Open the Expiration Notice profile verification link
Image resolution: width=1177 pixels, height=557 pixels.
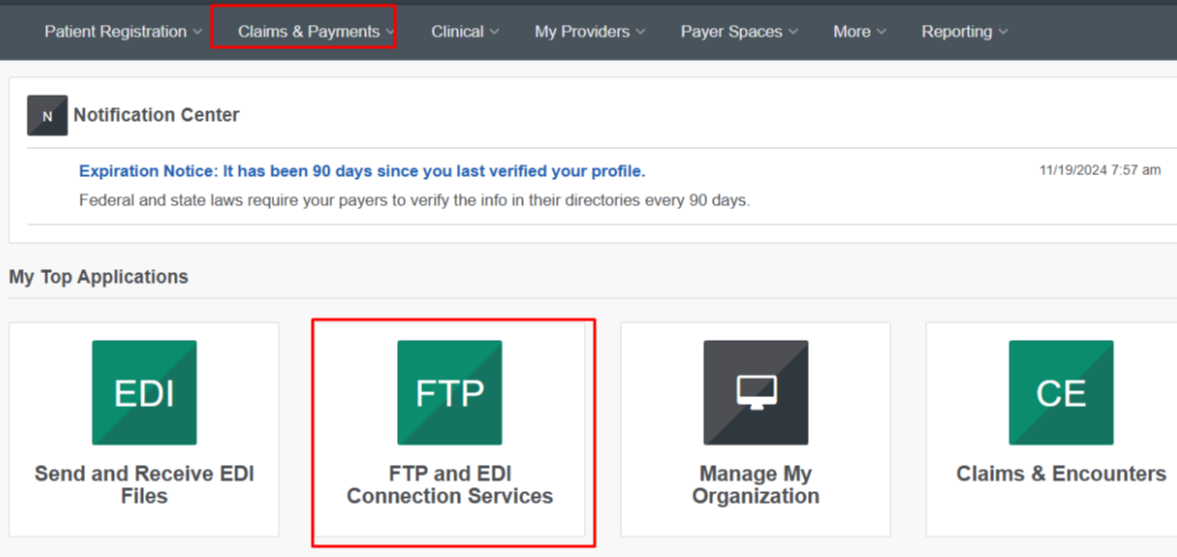[362, 171]
